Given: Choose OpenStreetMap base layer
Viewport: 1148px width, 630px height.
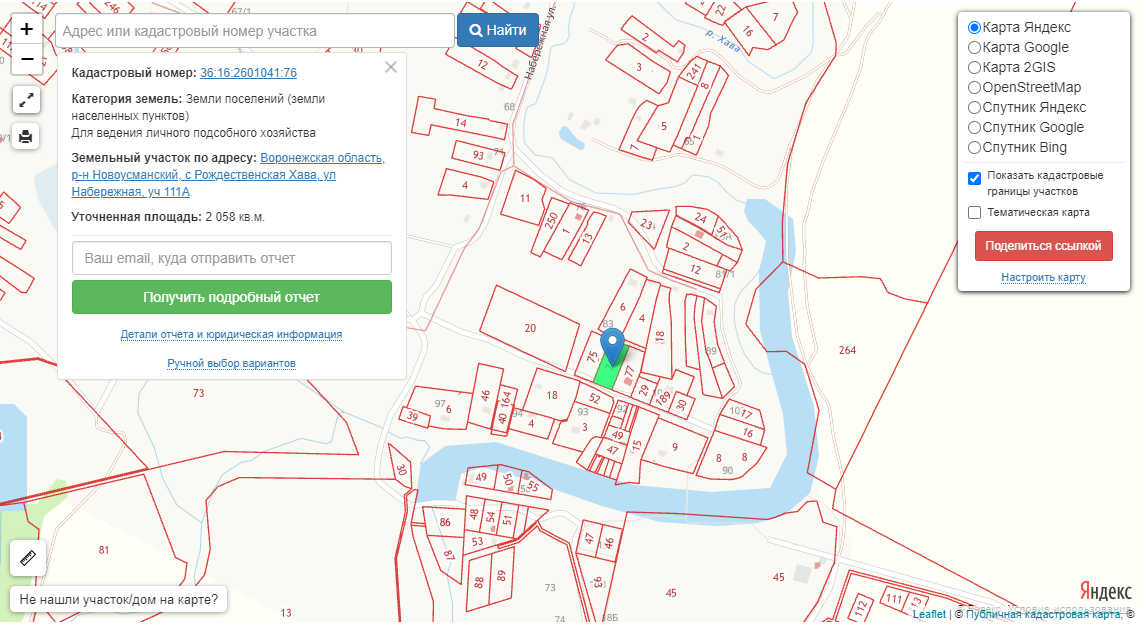Looking at the screenshot, I should [974, 87].
